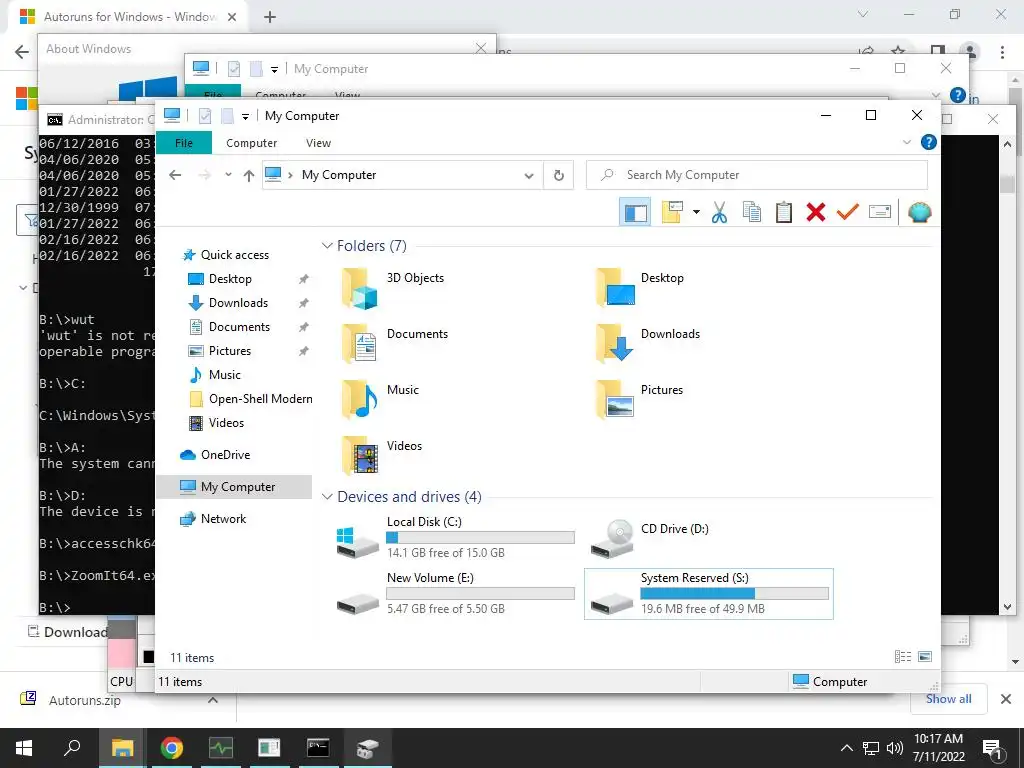
Task: Select the Music folder in the Folders group
Action: tap(380, 400)
